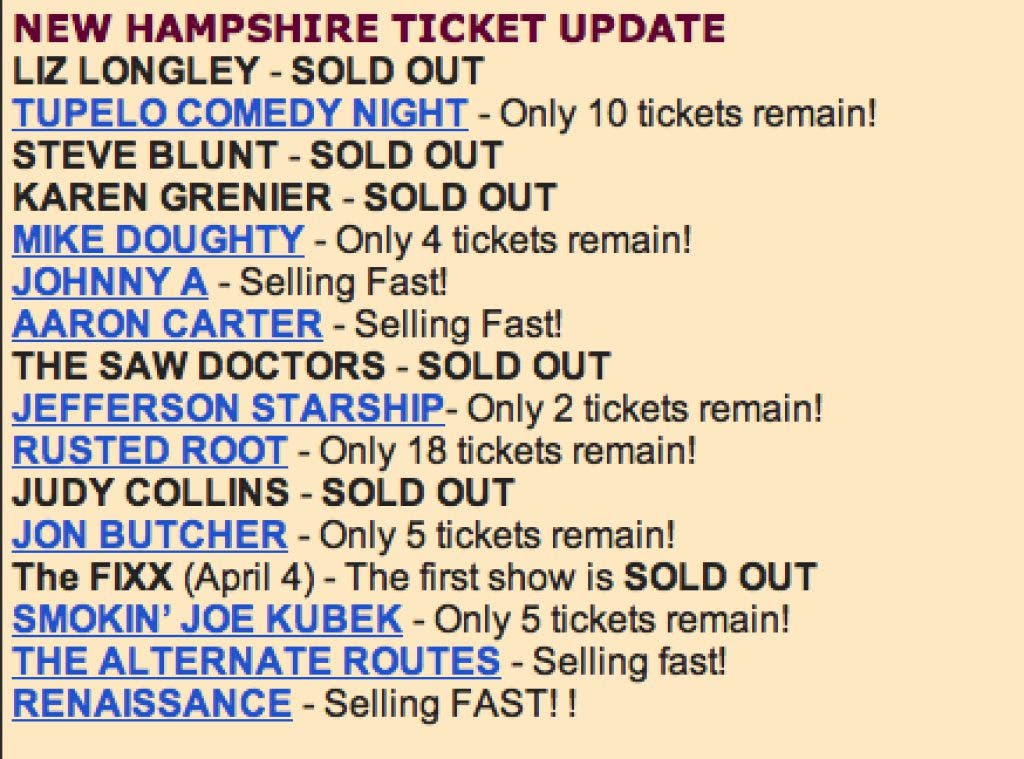
Task: Open the Tupelo Comedy Night link
Action: point(239,114)
